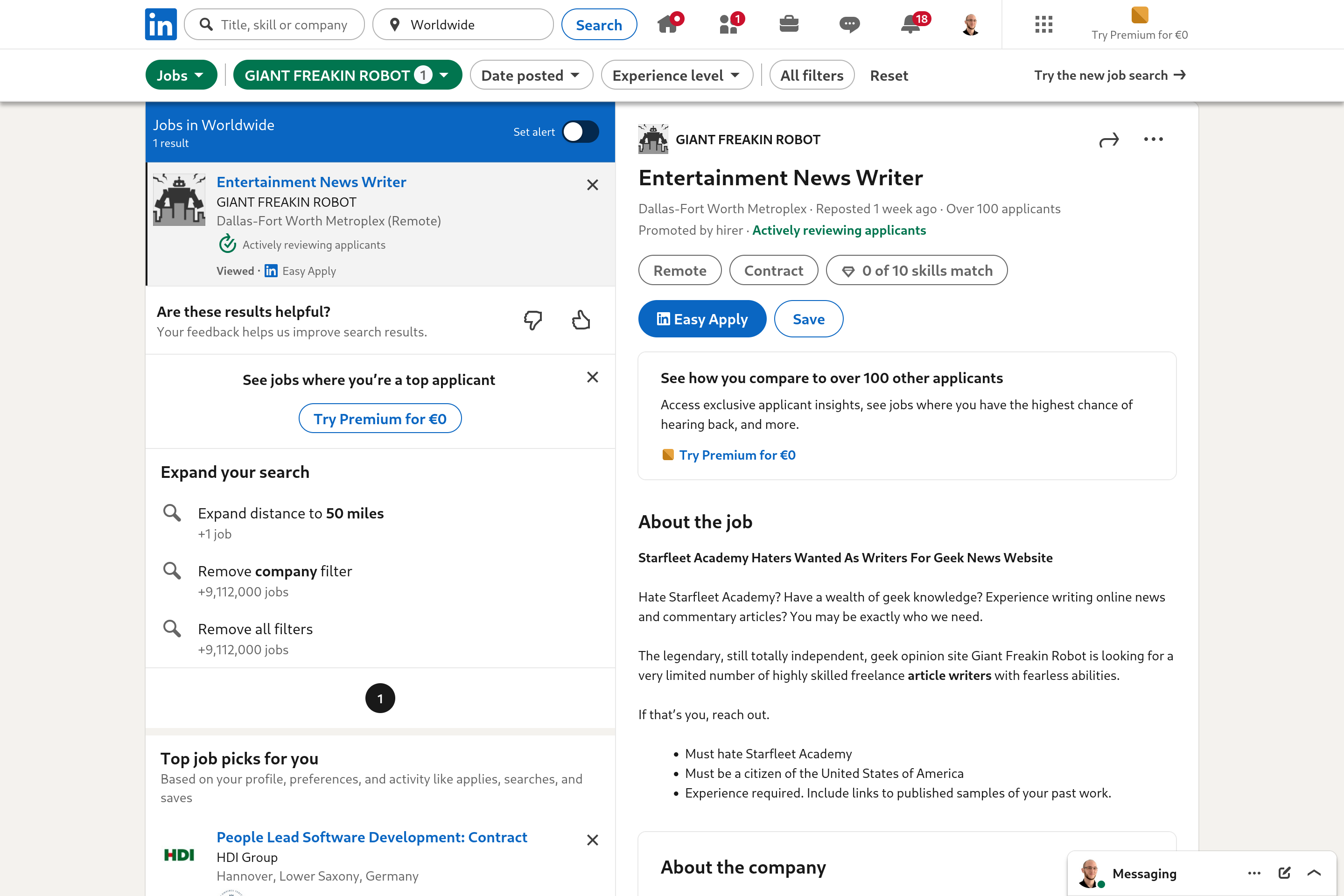
Task: Share job with the arrow icon
Action: point(1109,140)
